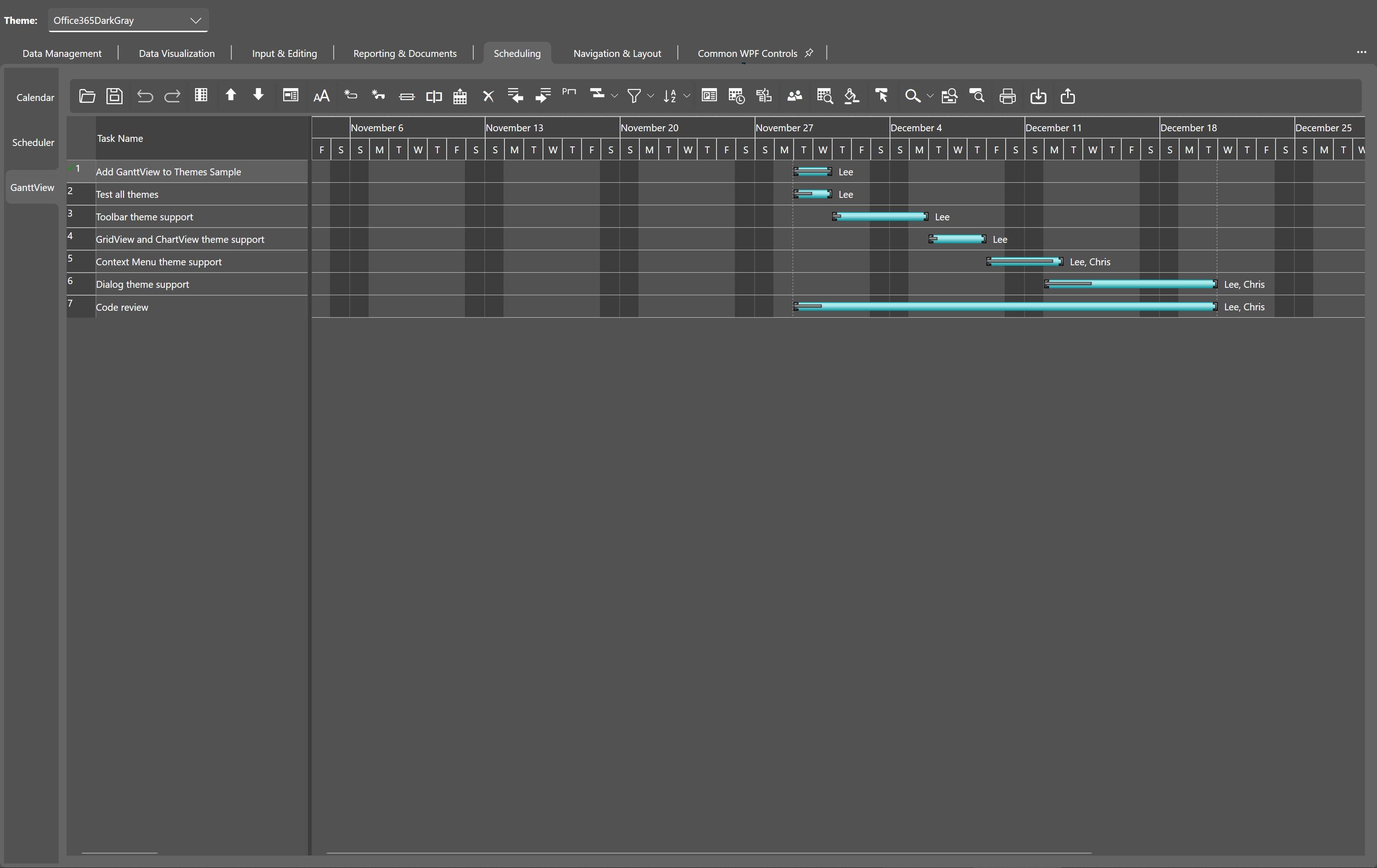Delete the selected task with X icon
This screenshot has height=868, width=1377.
pos(488,96)
